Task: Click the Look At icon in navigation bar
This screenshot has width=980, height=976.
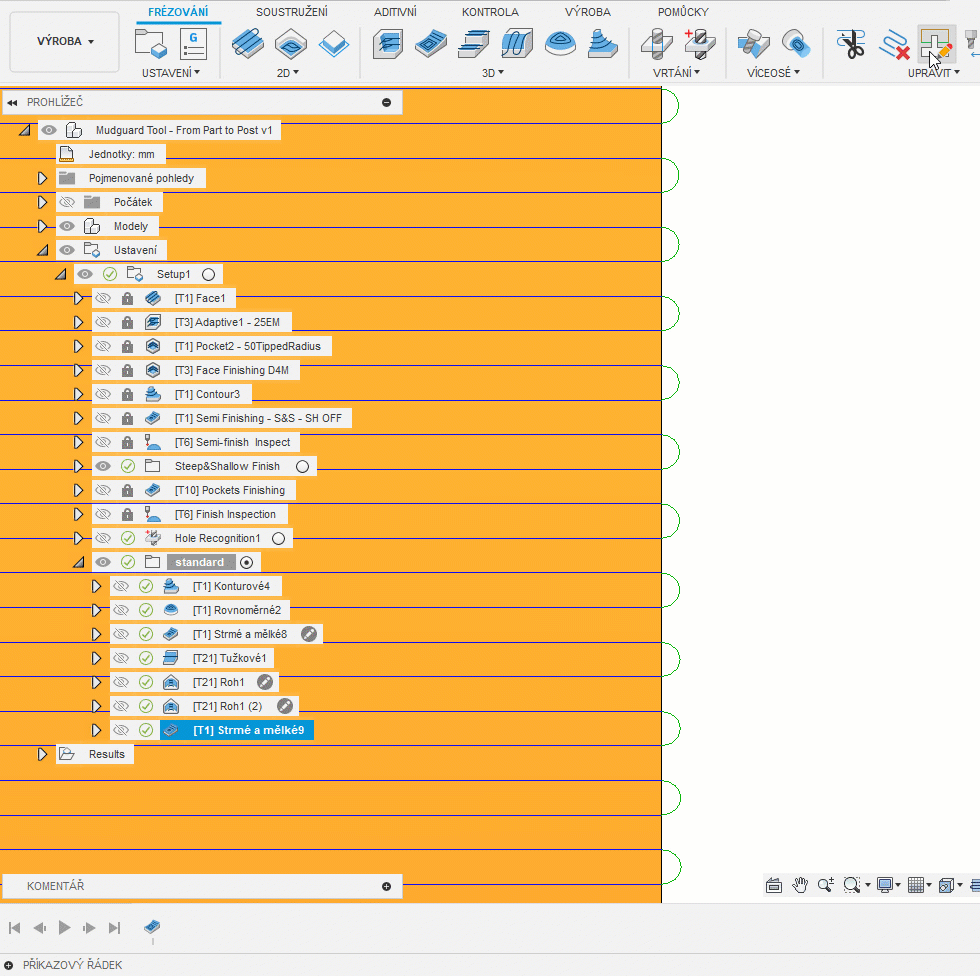Action: [773, 885]
